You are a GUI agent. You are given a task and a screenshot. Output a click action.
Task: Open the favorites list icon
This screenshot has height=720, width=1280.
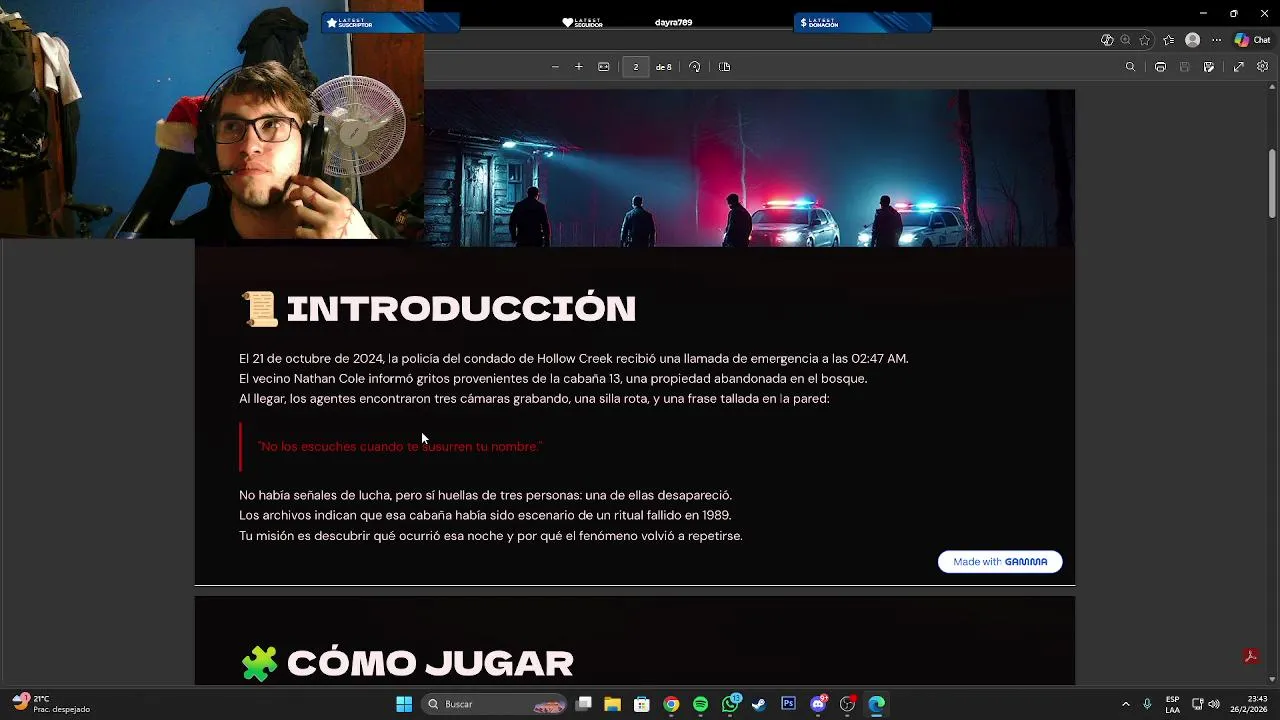(x=1168, y=40)
